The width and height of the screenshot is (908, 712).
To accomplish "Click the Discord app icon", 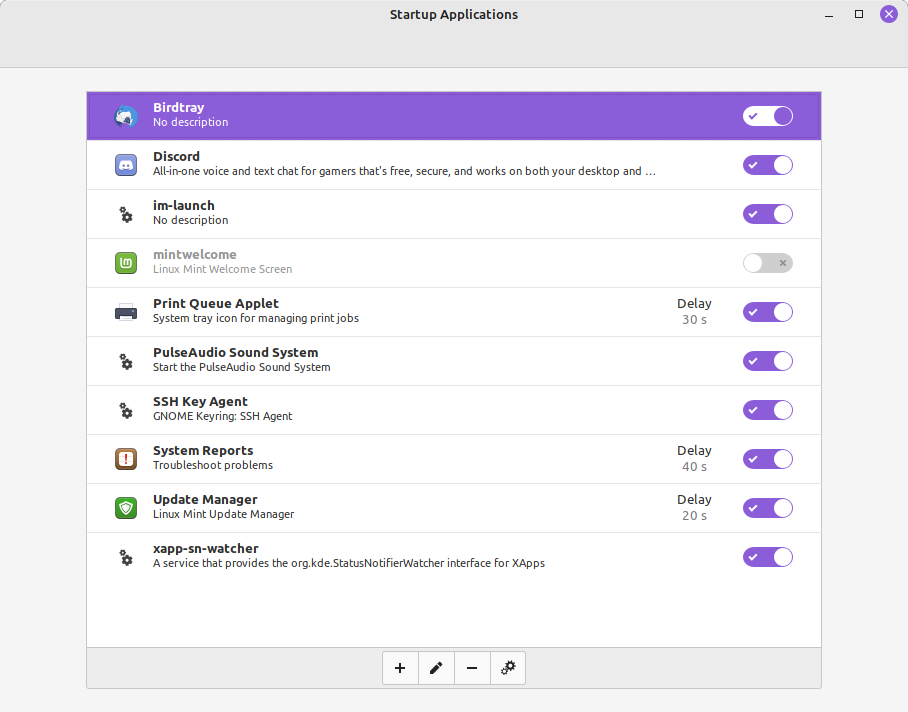I will point(126,165).
